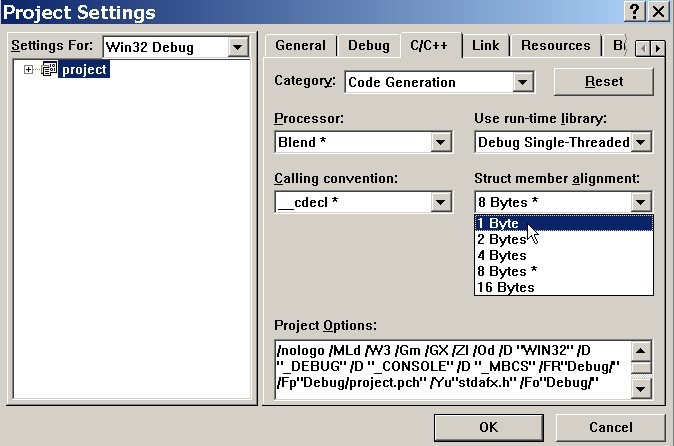Click the Cancel button
This screenshot has height=446, width=674.
coord(610,427)
